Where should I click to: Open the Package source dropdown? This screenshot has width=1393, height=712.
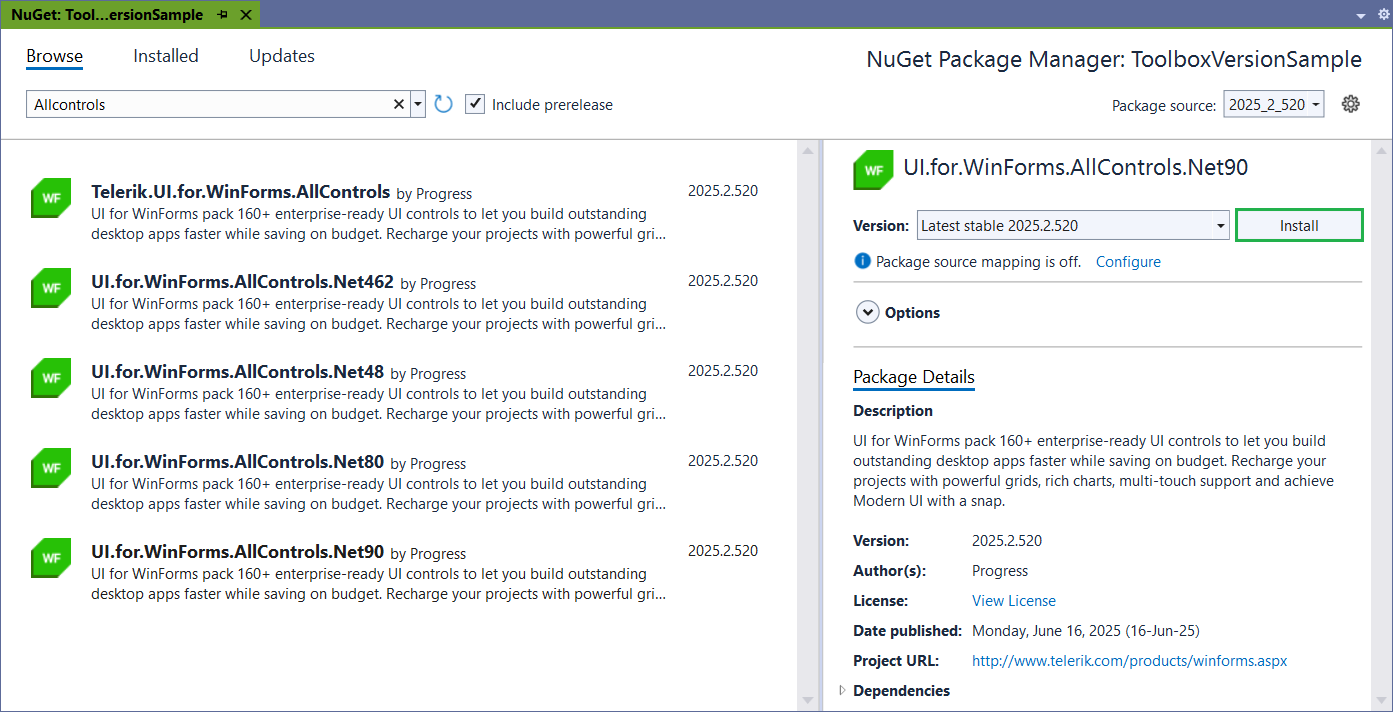1274,104
